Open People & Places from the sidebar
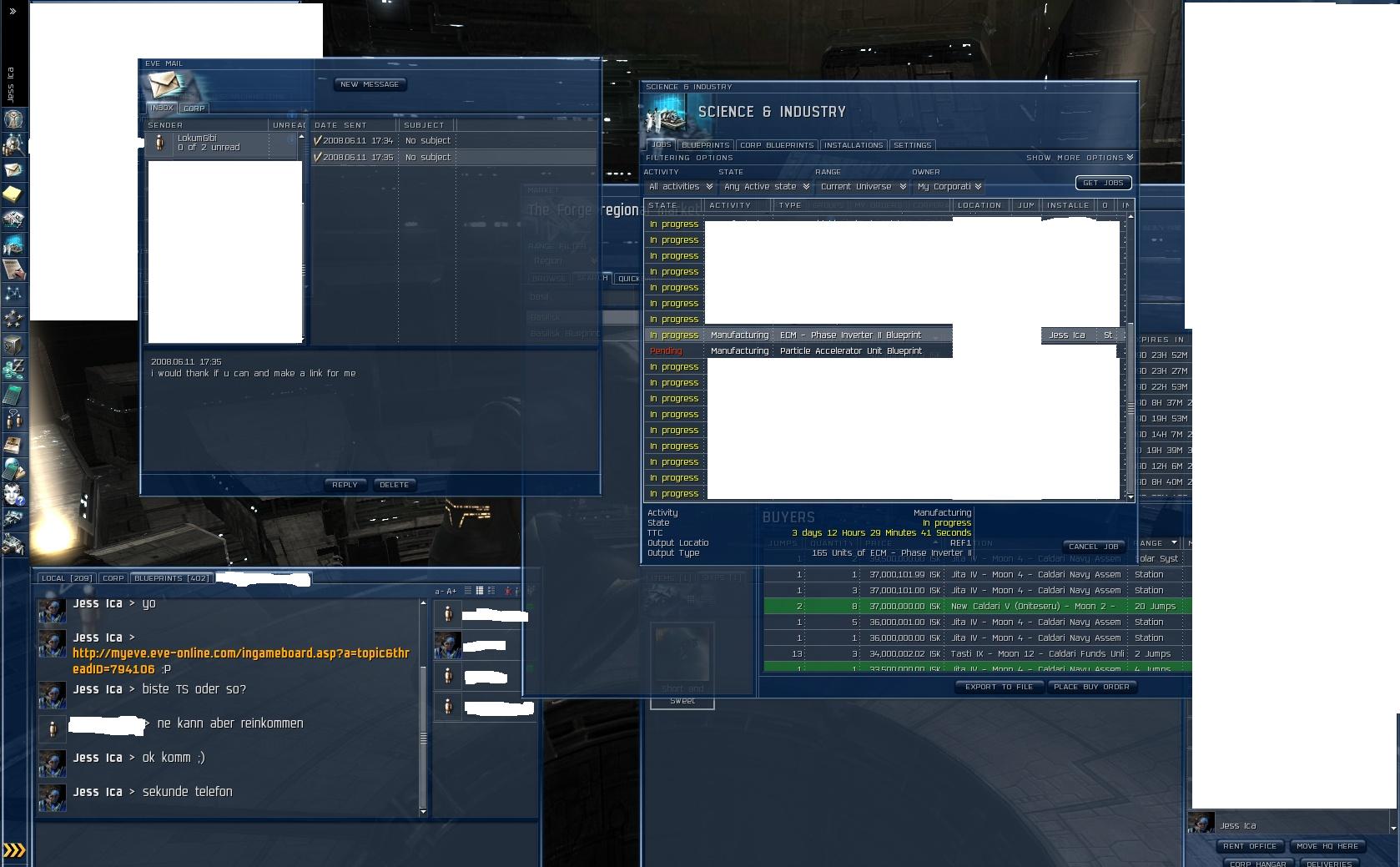This screenshot has height=867, width=1400. [13, 144]
